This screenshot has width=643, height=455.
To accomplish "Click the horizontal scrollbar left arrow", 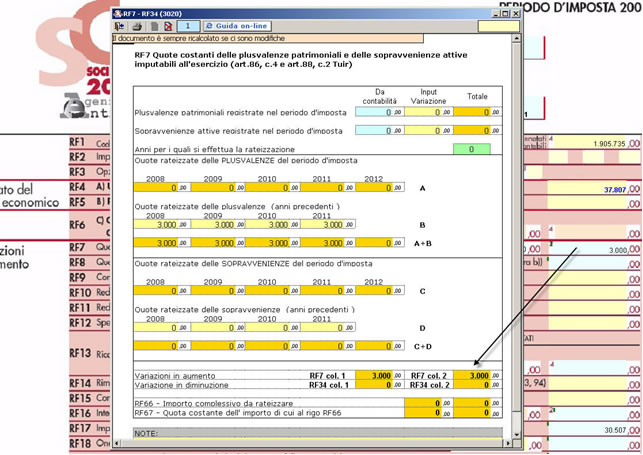I will [116, 448].
